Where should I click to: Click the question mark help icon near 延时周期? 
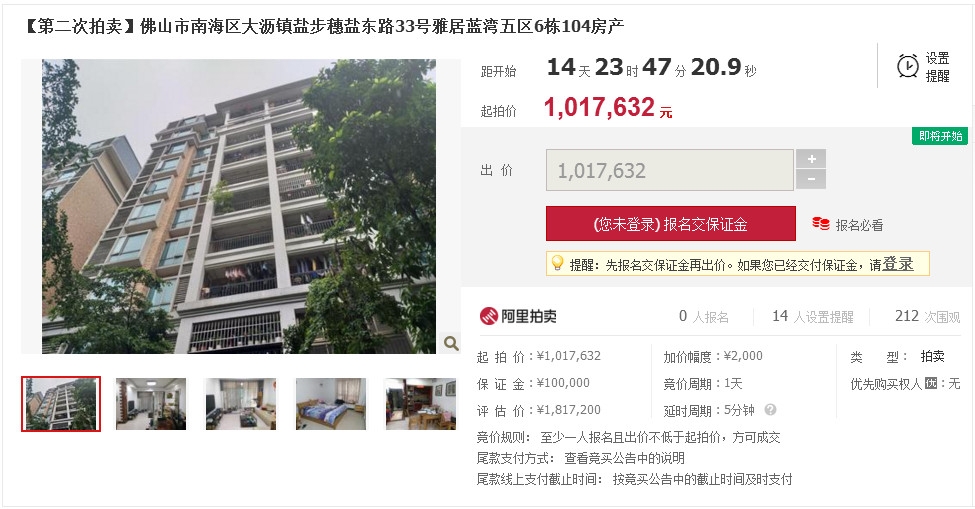pos(770,410)
